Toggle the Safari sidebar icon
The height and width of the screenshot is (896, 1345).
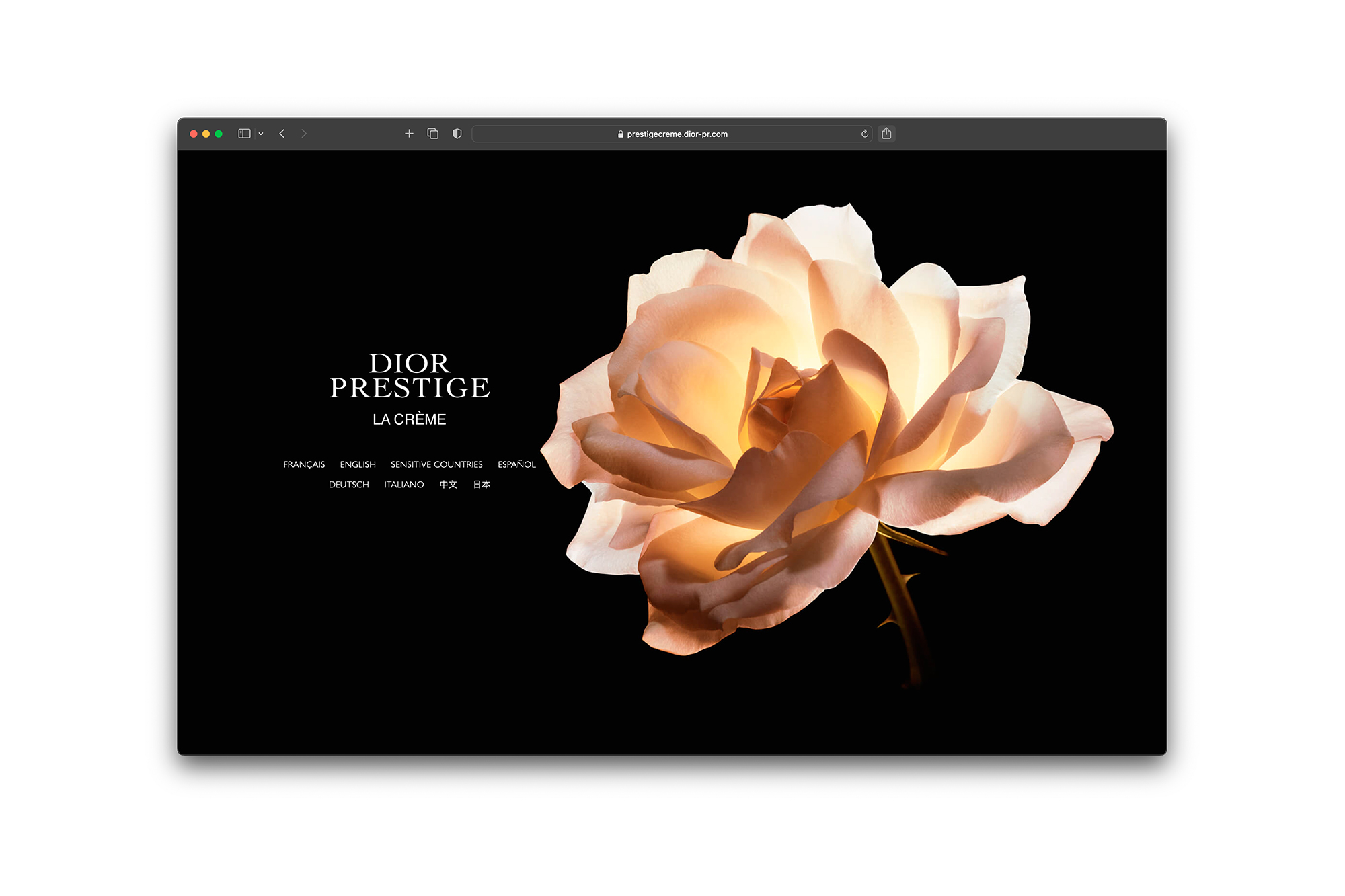[x=244, y=134]
